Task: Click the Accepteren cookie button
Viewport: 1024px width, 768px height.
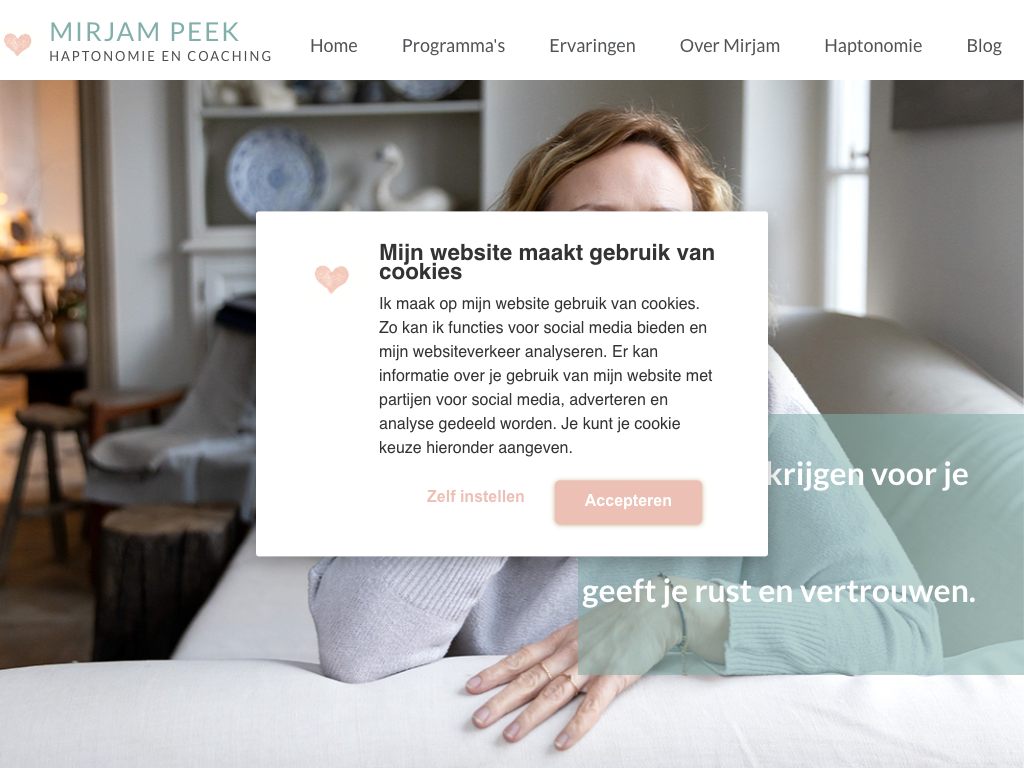Action: point(628,501)
